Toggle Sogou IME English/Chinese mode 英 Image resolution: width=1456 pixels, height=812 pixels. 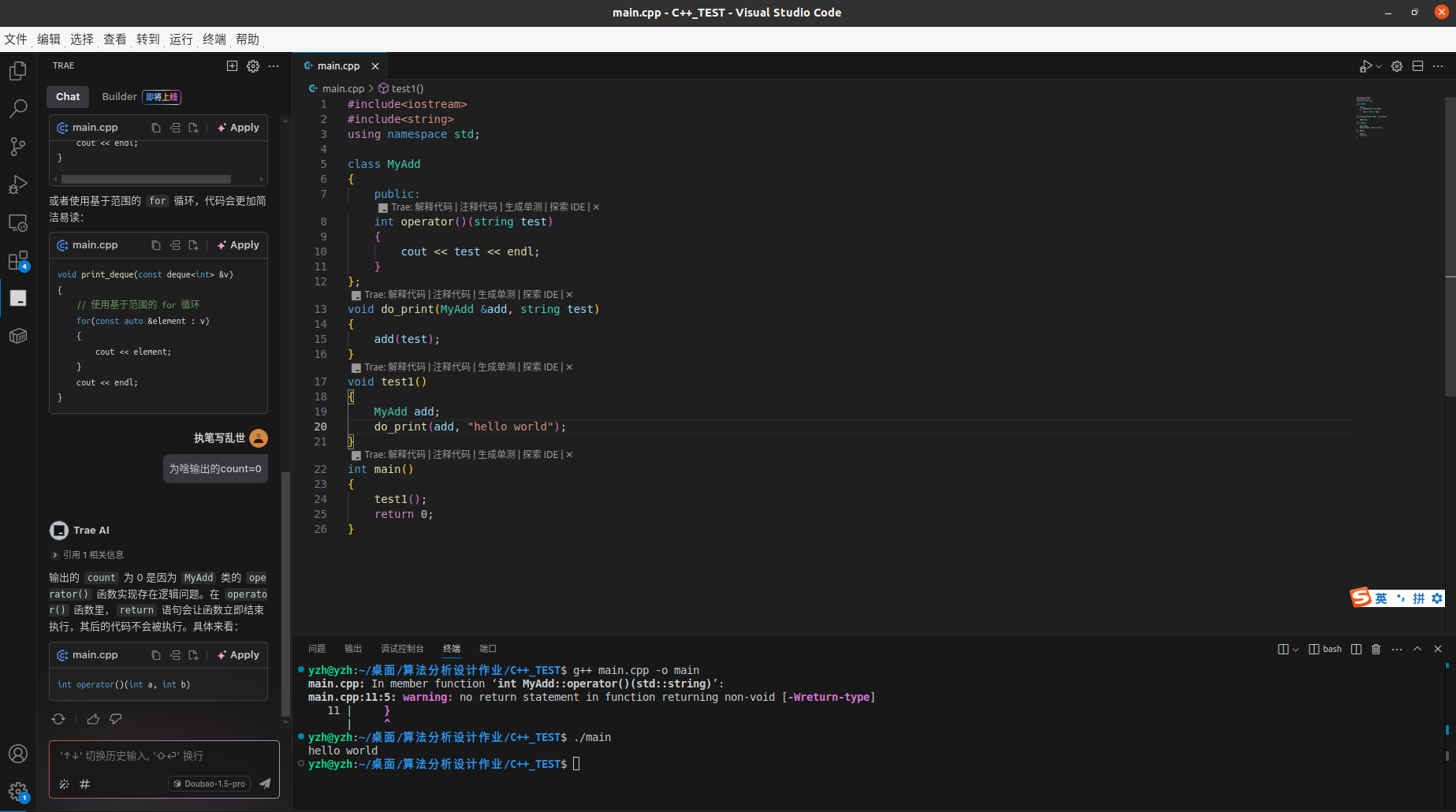click(x=1381, y=598)
